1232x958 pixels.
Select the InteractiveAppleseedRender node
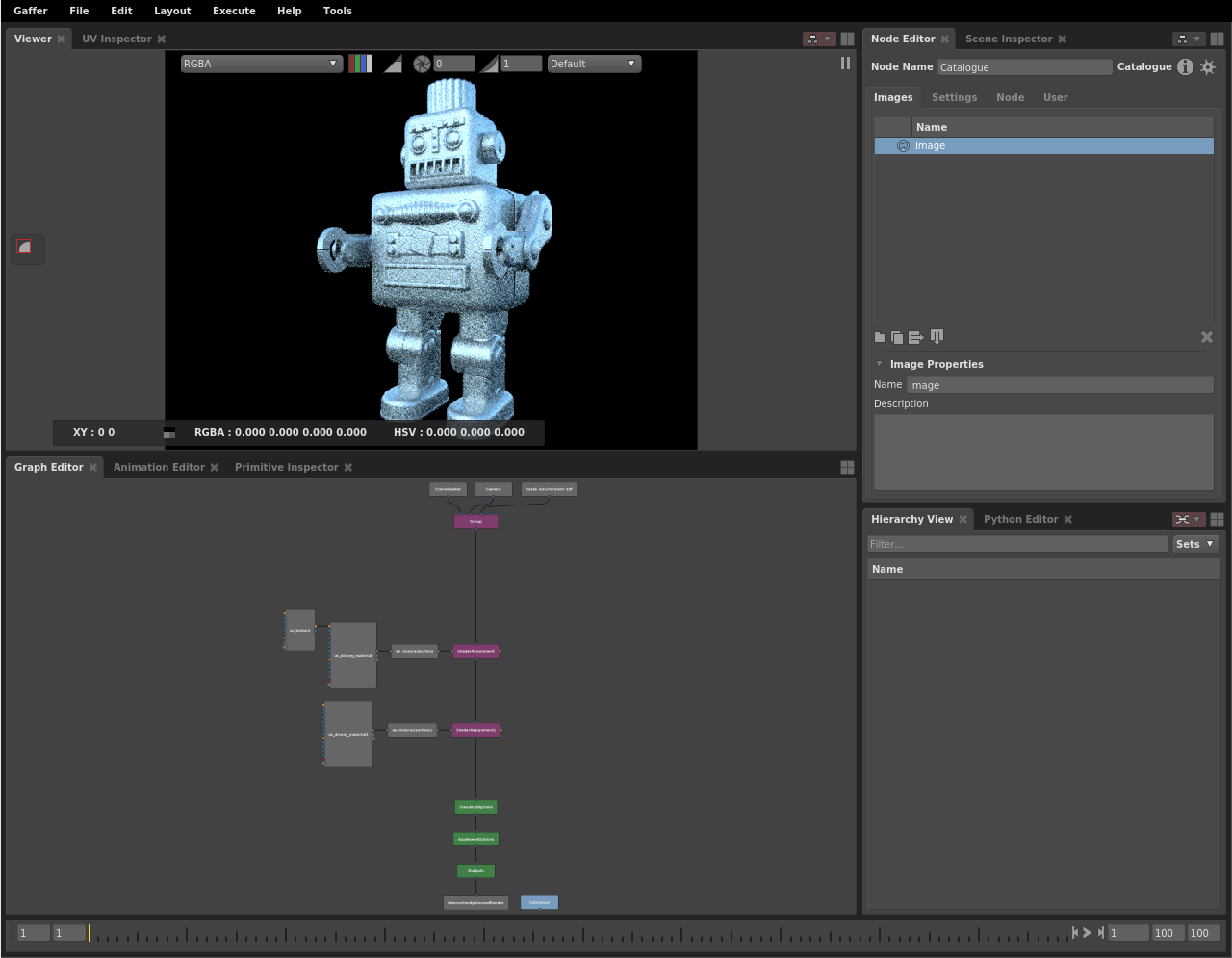tap(475, 903)
